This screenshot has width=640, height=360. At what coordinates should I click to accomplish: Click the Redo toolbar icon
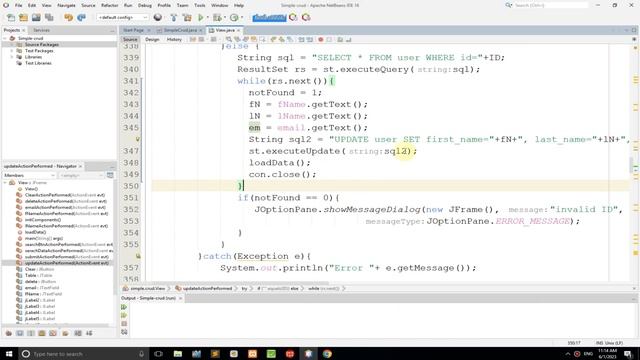point(81,18)
